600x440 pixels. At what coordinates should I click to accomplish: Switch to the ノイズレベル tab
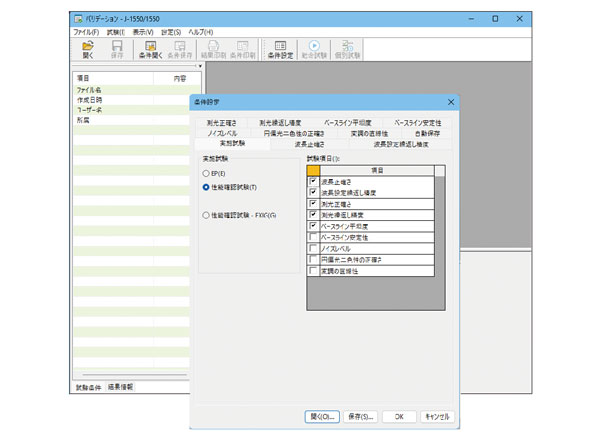[222, 134]
